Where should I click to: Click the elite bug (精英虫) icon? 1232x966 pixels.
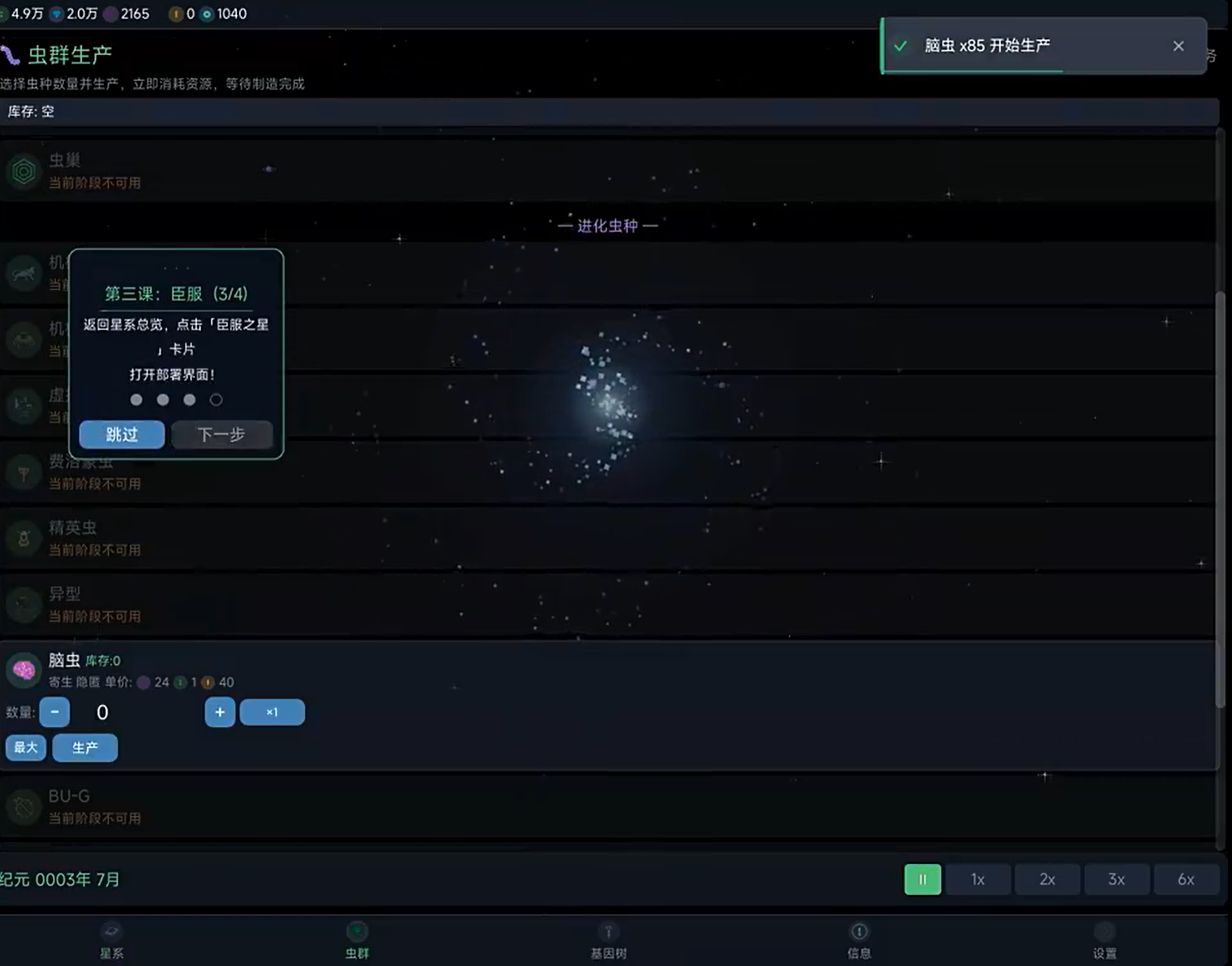[x=24, y=538]
